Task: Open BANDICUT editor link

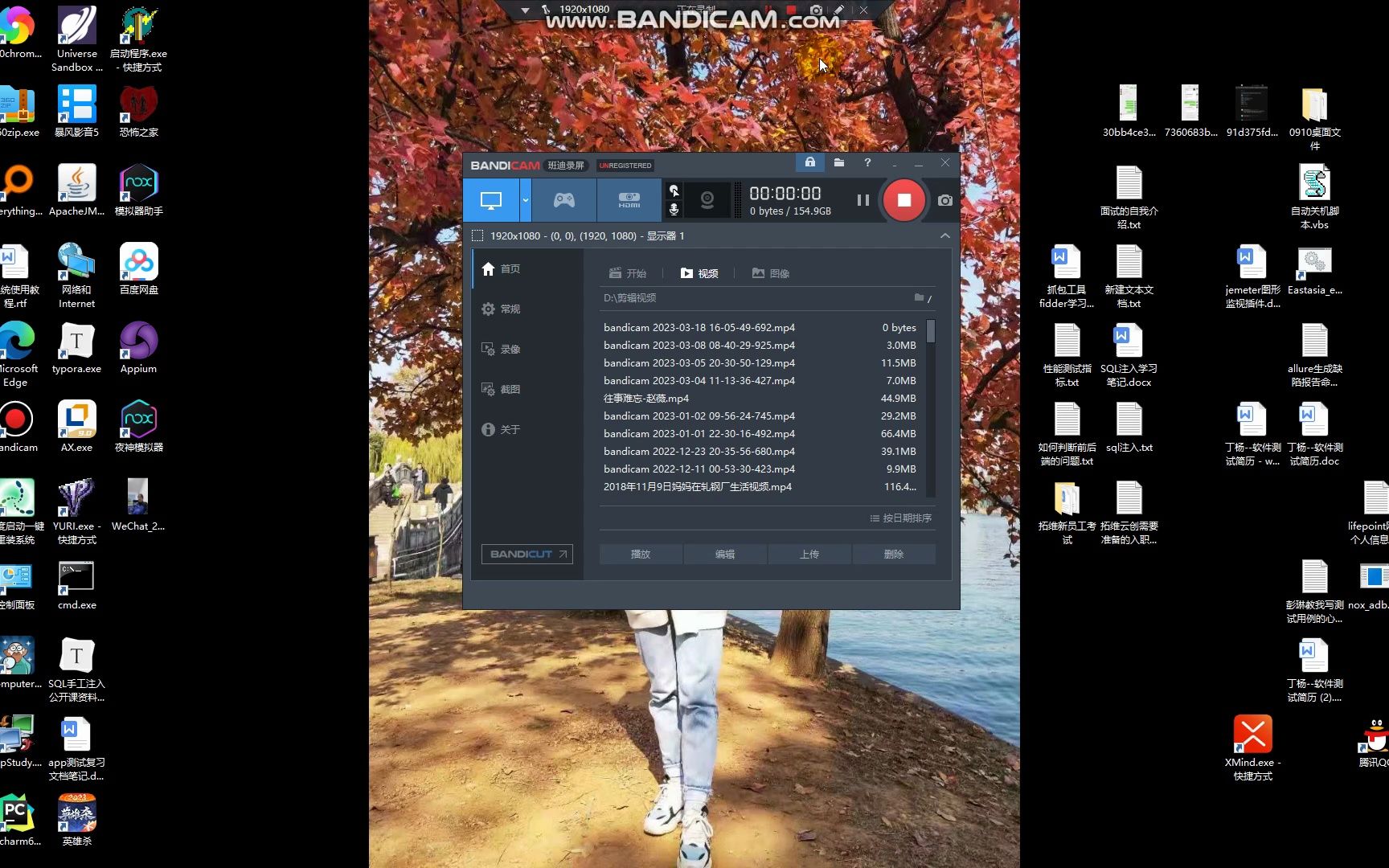Action: (526, 554)
